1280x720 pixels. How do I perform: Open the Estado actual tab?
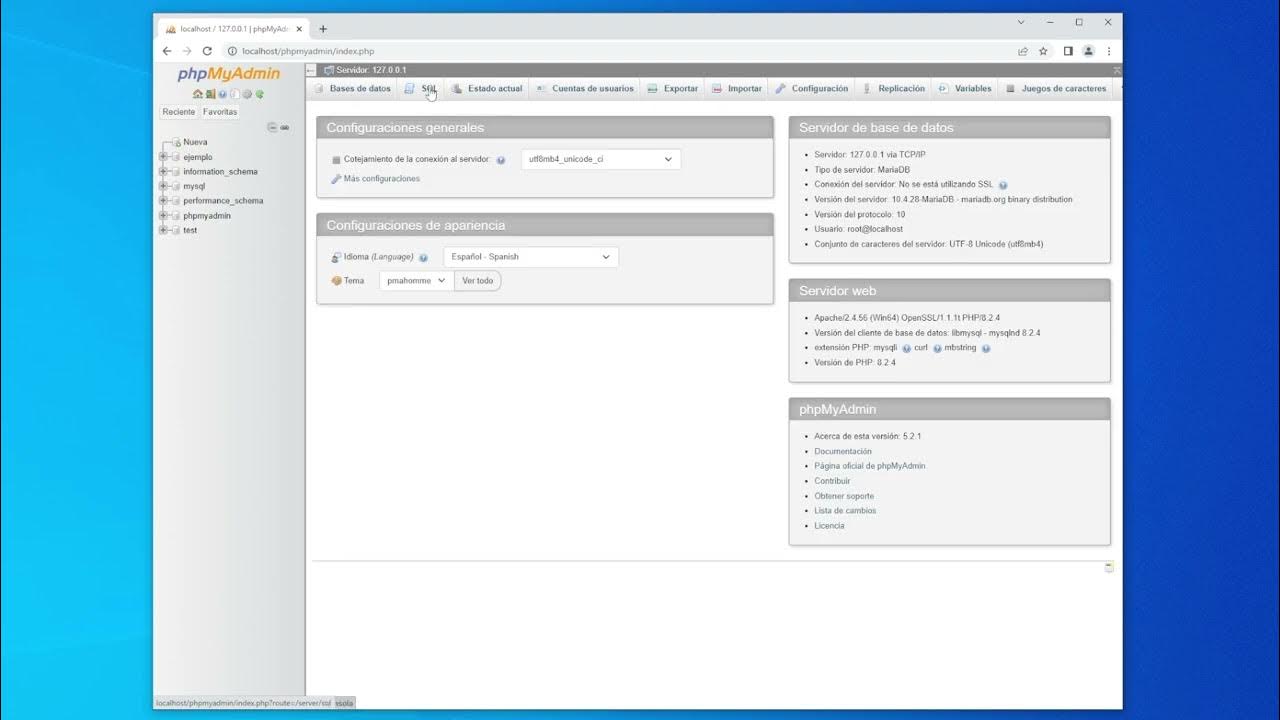coord(487,89)
